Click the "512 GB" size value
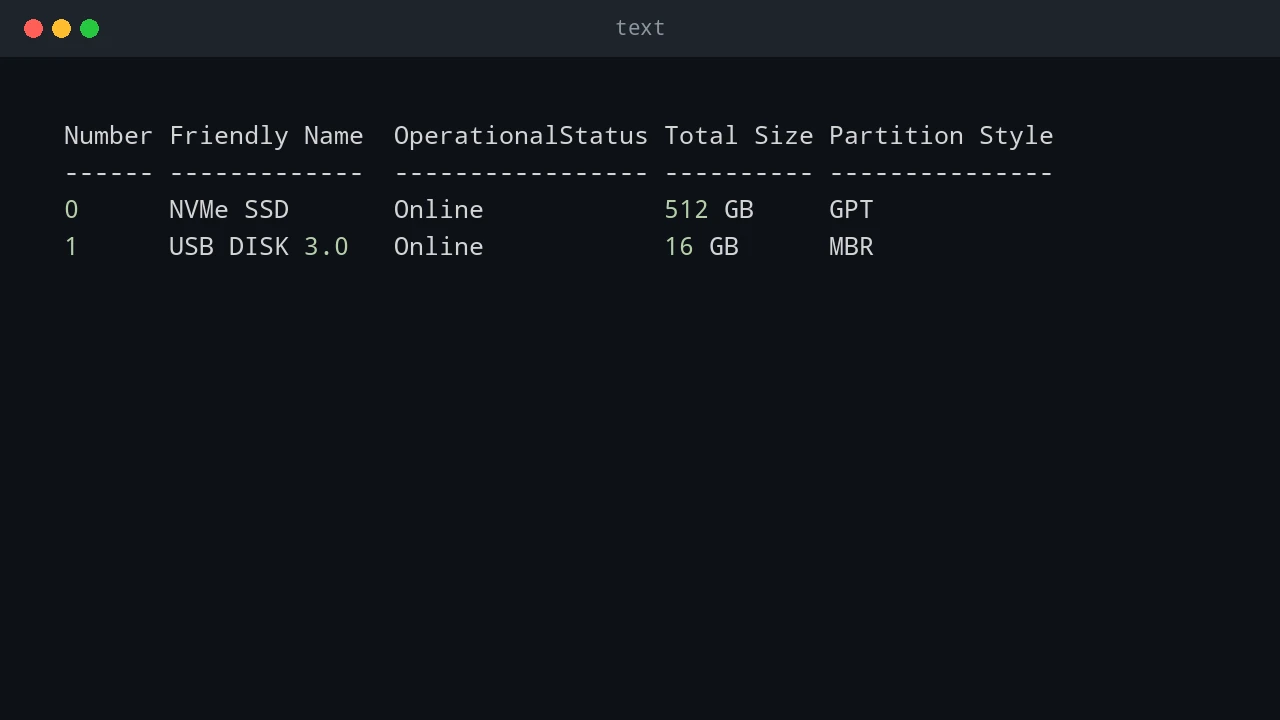 709,209
